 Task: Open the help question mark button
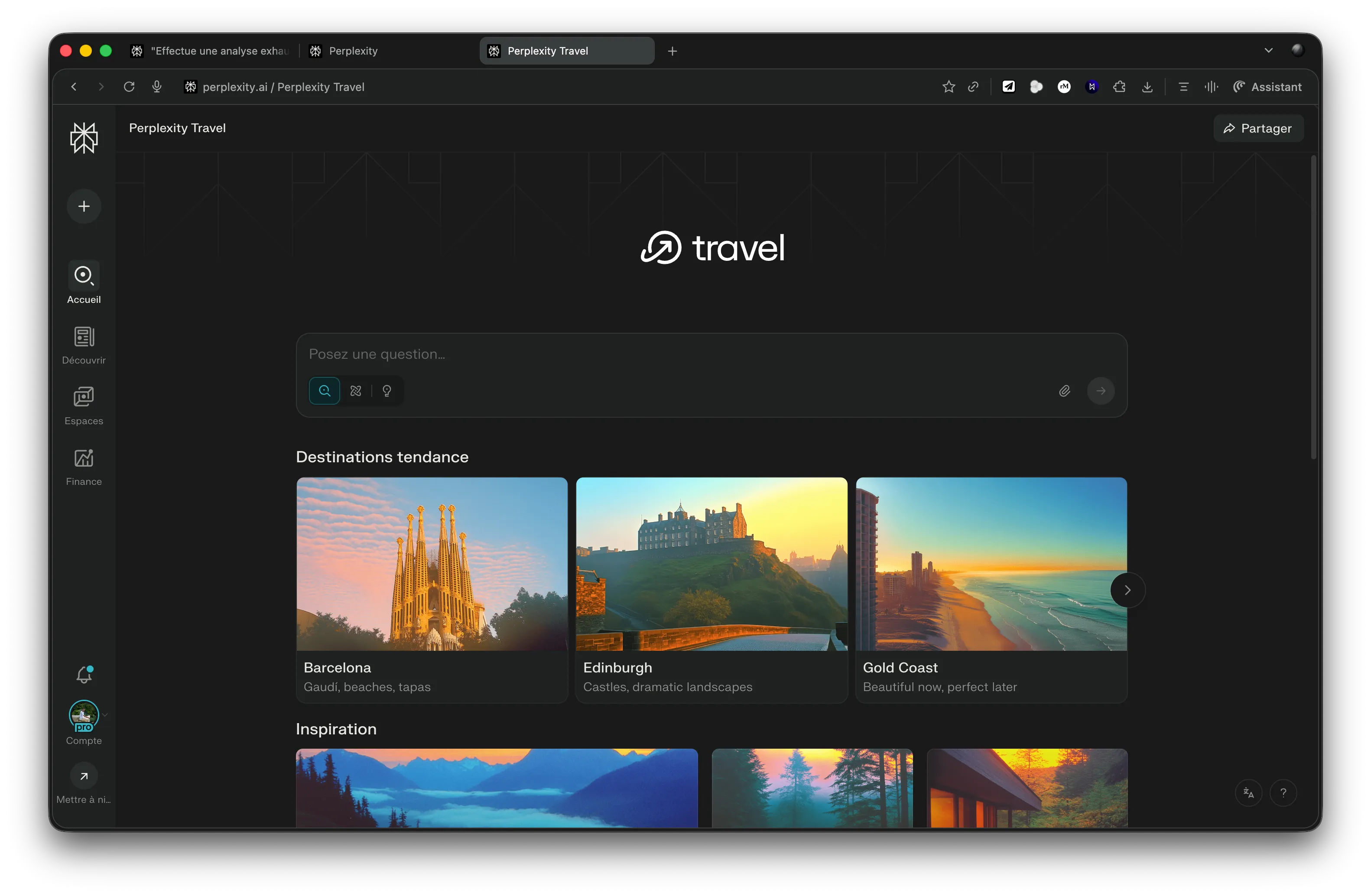pos(1283,793)
